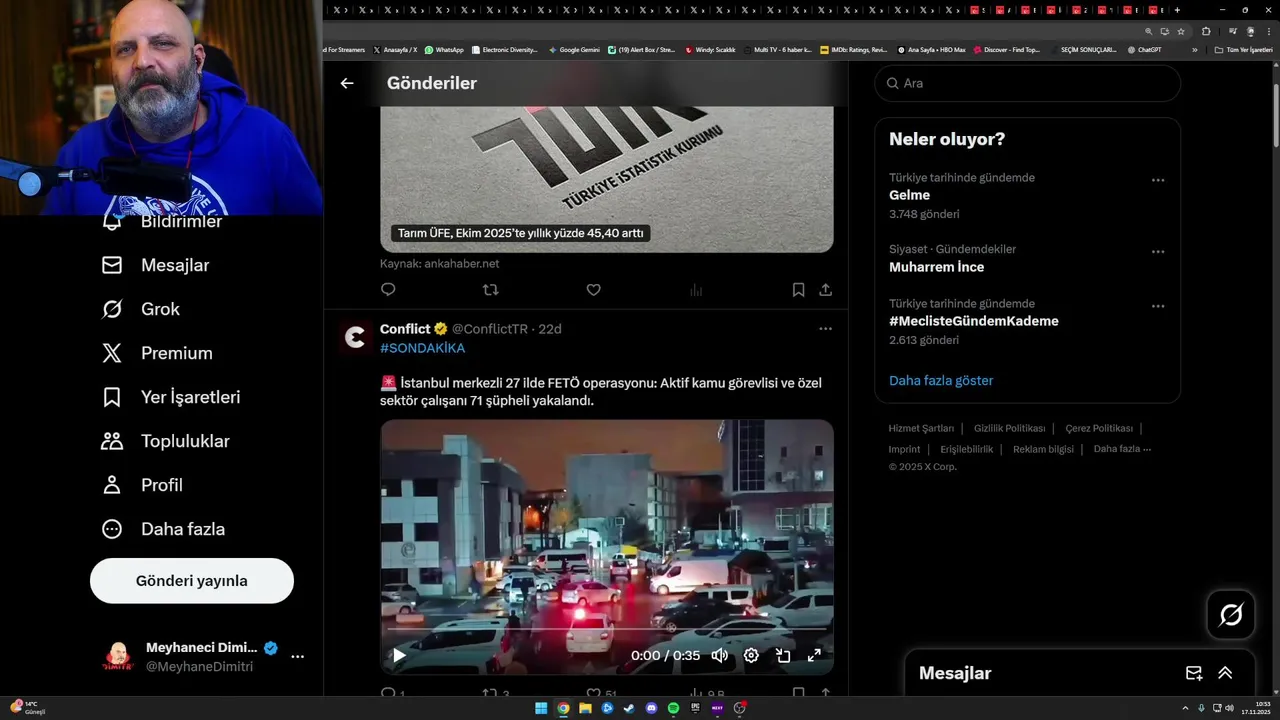The width and height of the screenshot is (1280, 720).
Task: Open video settings gear
Action: pyautogui.click(x=751, y=656)
